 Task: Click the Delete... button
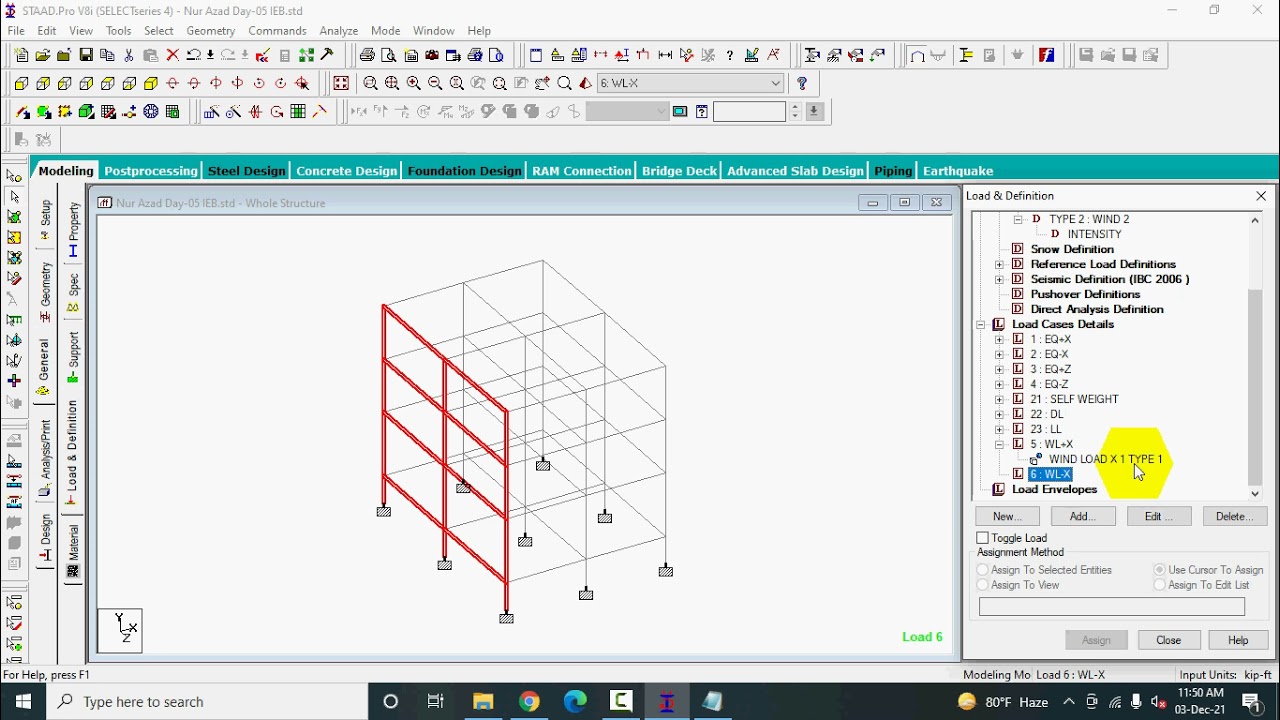click(1234, 516)
